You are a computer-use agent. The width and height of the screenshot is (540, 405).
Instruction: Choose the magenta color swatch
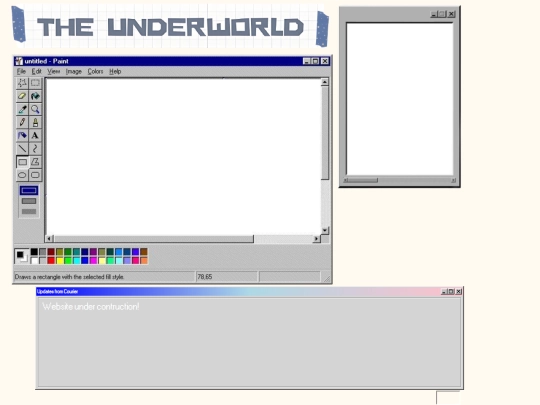(93, 261)
